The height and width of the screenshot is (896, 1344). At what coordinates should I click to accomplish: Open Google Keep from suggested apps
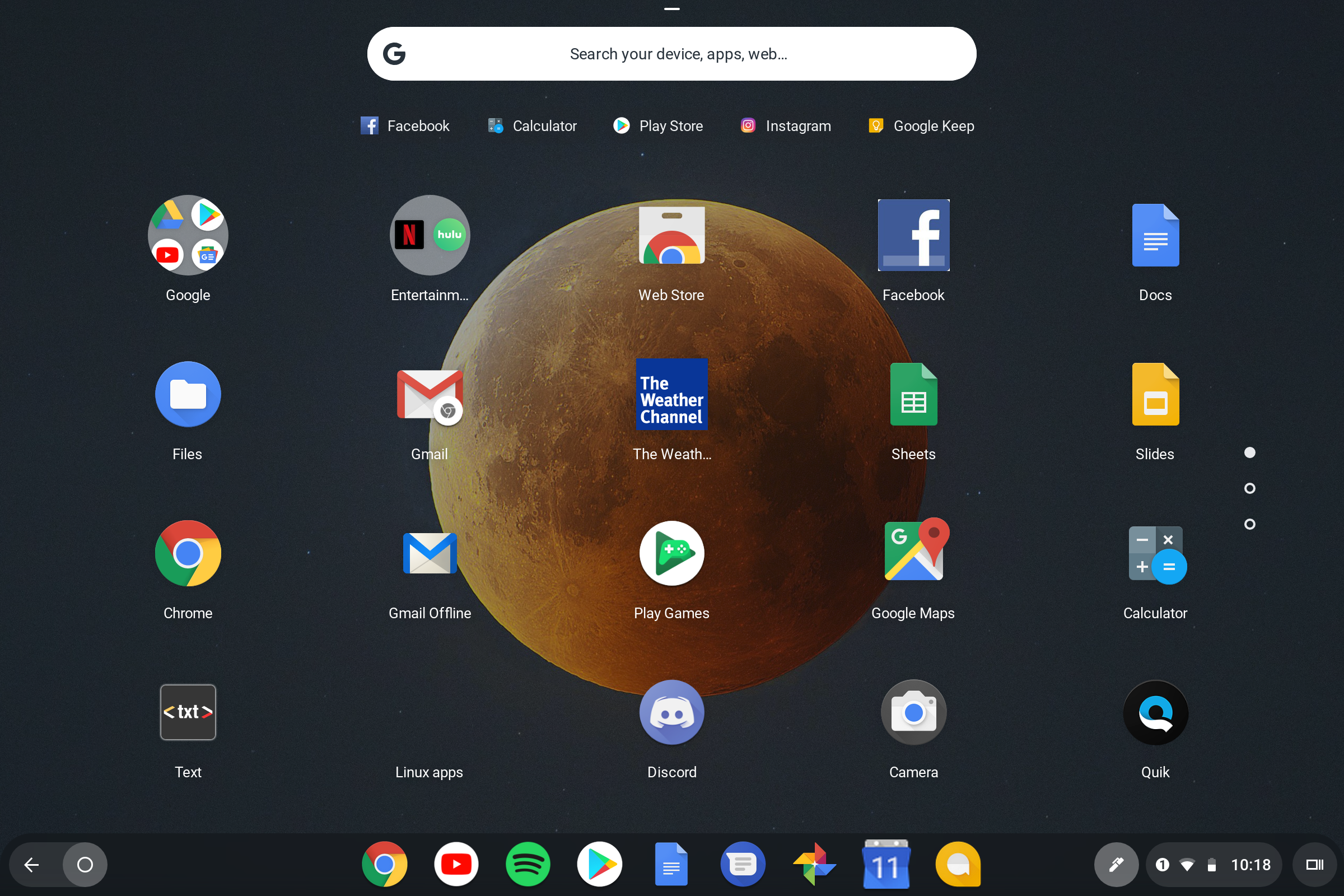point(920,125)
